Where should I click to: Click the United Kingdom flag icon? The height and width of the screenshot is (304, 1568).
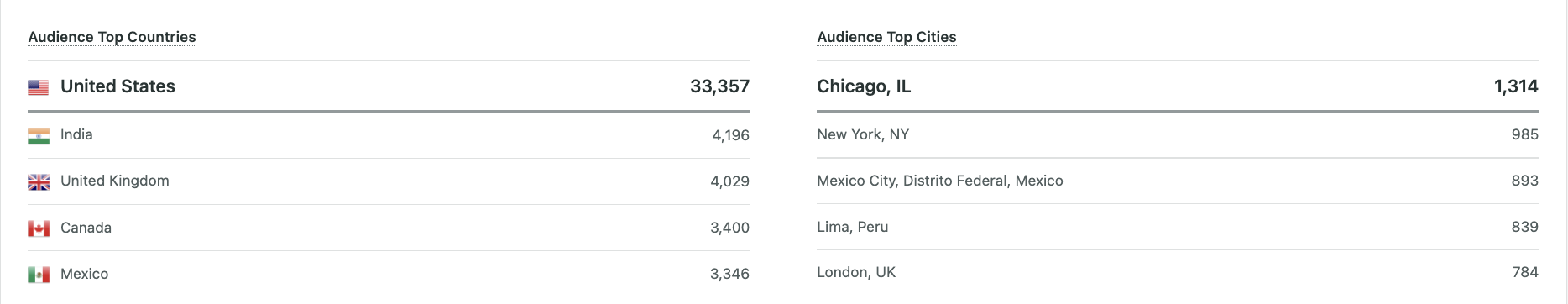coord(39,182)
